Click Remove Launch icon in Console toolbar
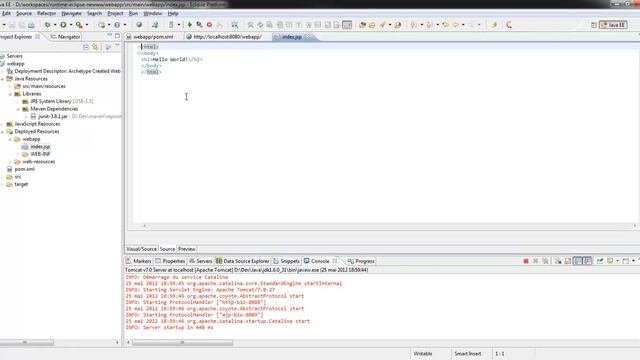Screen dimensions: 640x360 click(x=536, y=261)
